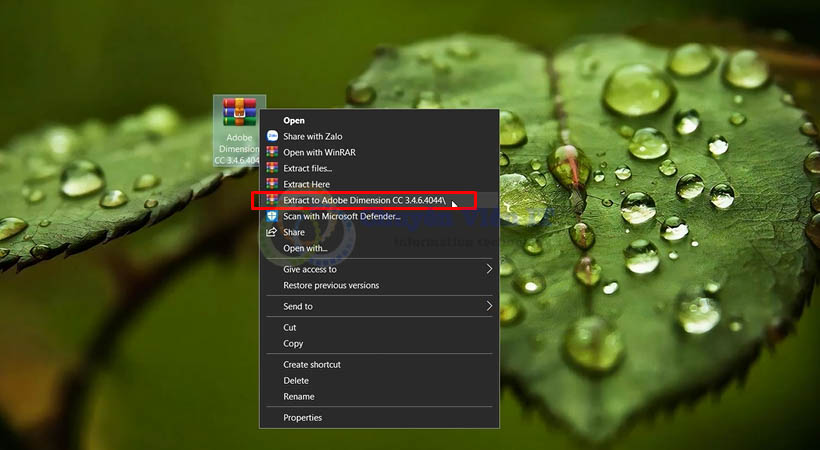820x450 pixels.
Task: Click the WinRAR icon beside Extract Here
Action: click(272, 184)
